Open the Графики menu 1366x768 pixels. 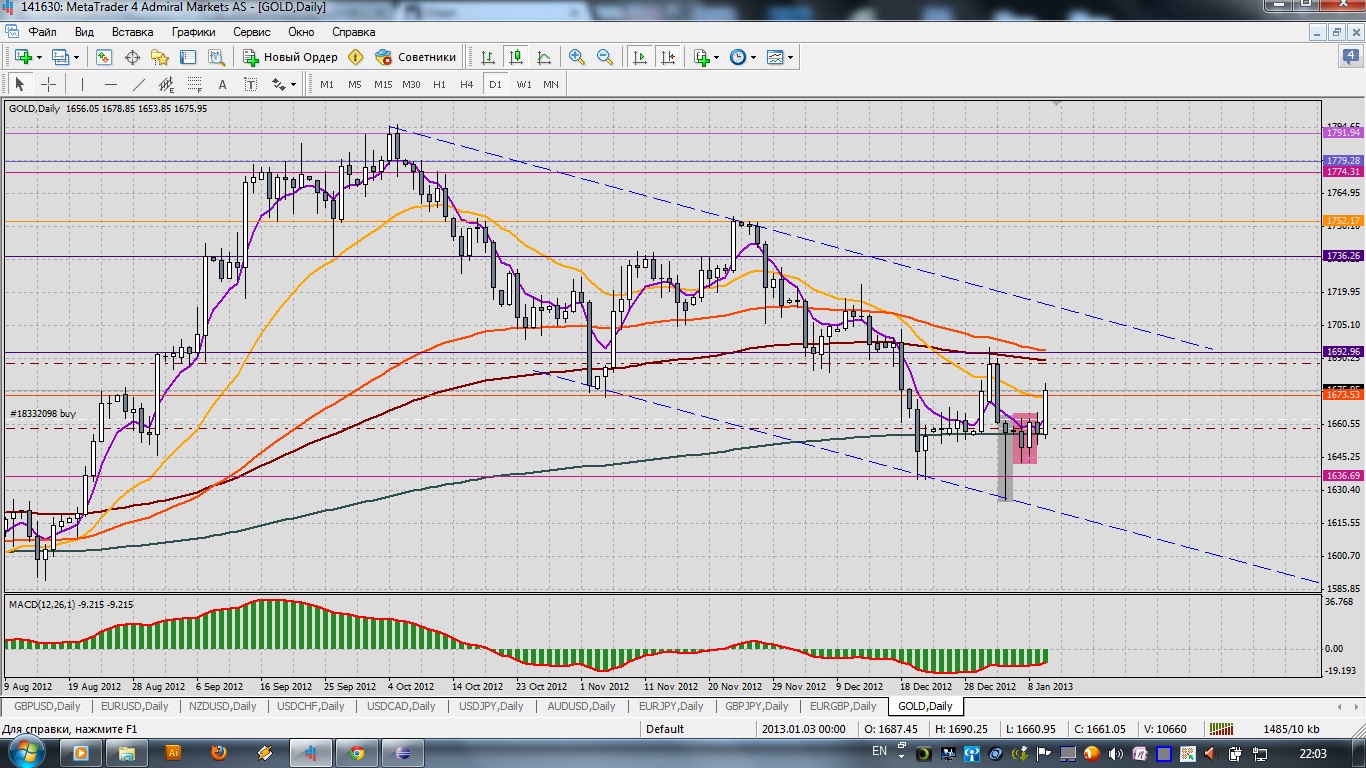[x=193, y=32]
